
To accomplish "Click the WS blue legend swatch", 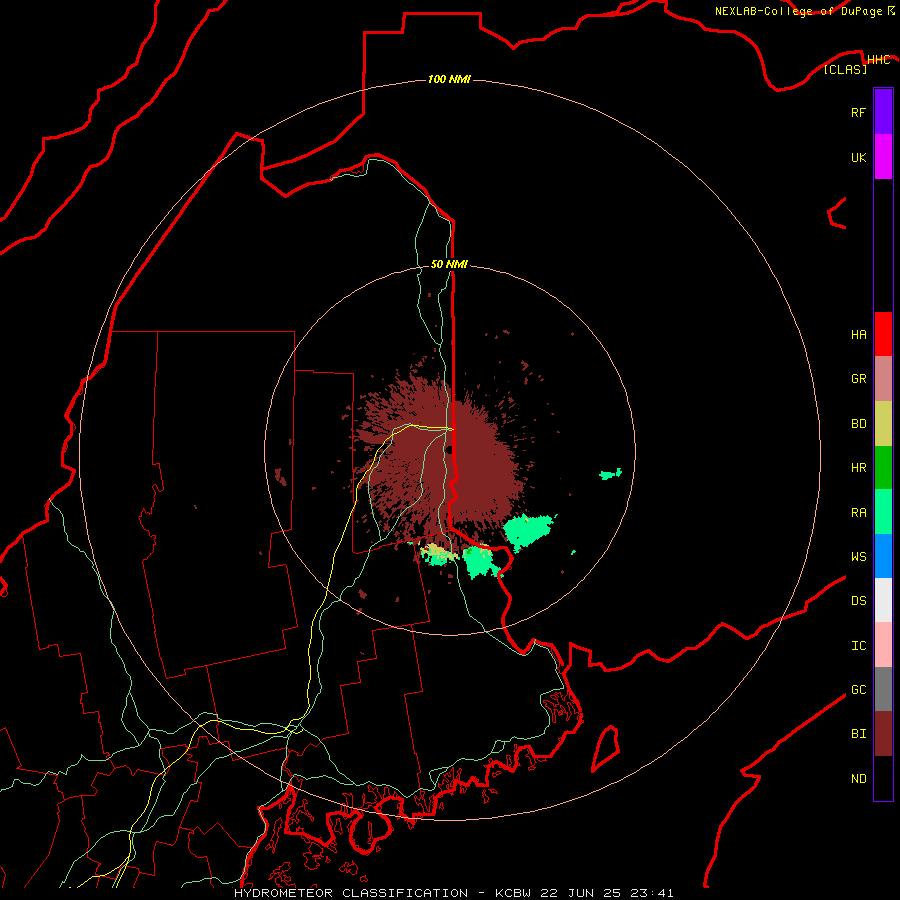I will (x=883, y=556).
